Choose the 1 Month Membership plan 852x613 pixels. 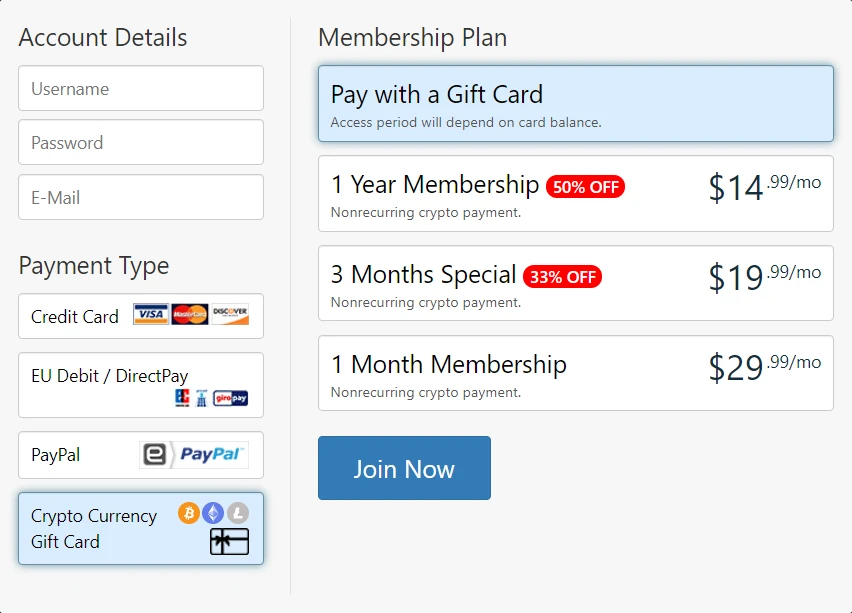[x=575, y=373]
